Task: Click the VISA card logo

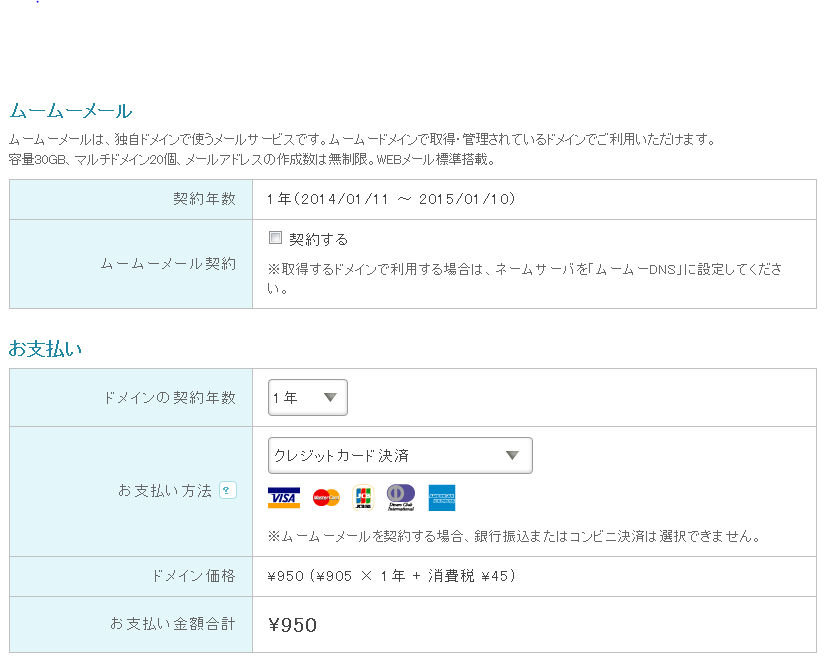Action: pyautogui.click(x=284, y=498)
